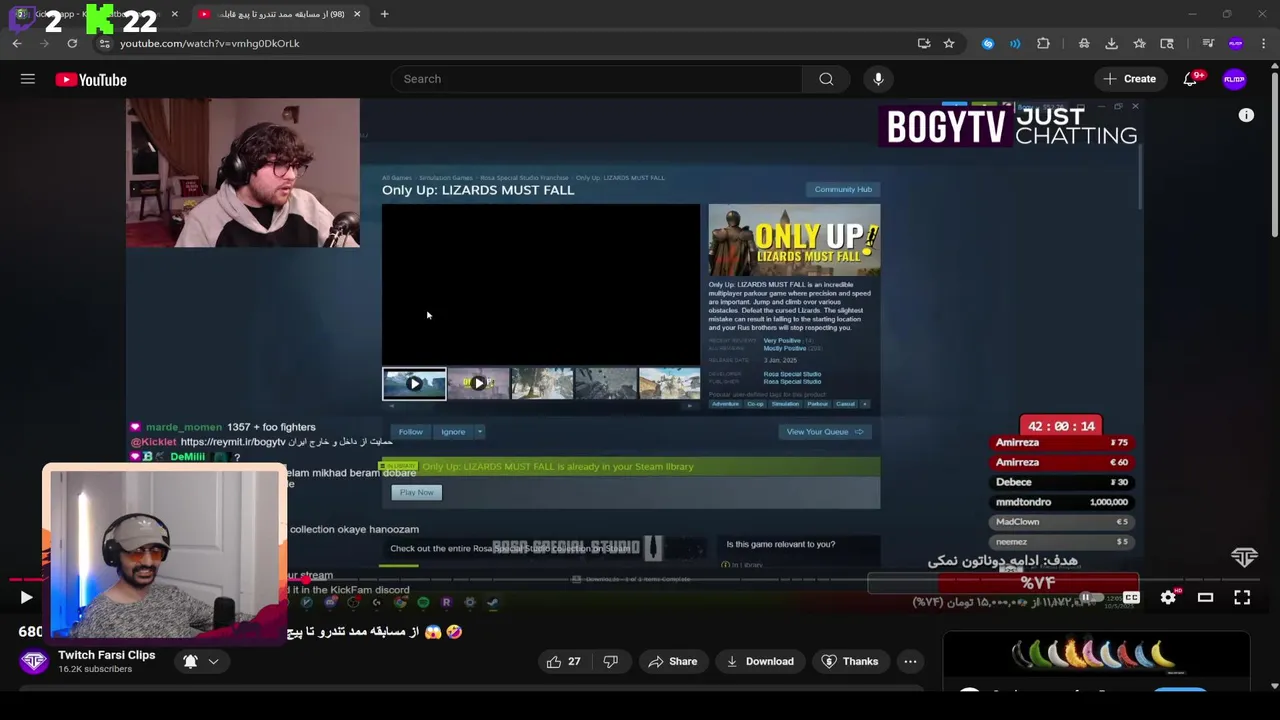This screenshot has height=720, width=1280.
Task: Toggle closed captions CC button
Action: point(1131,597)
